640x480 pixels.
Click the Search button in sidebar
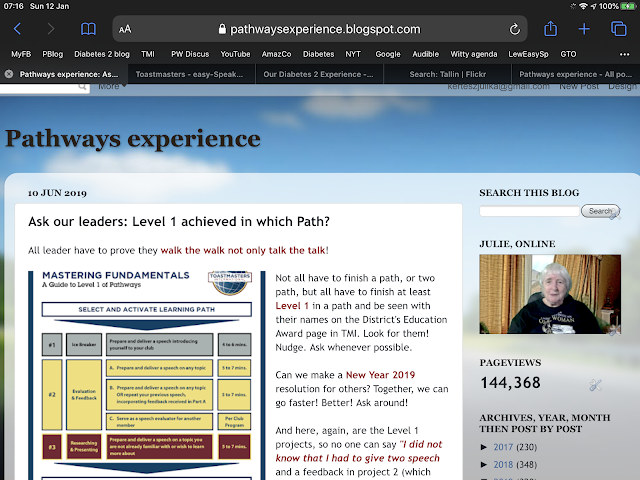(600, 211)
